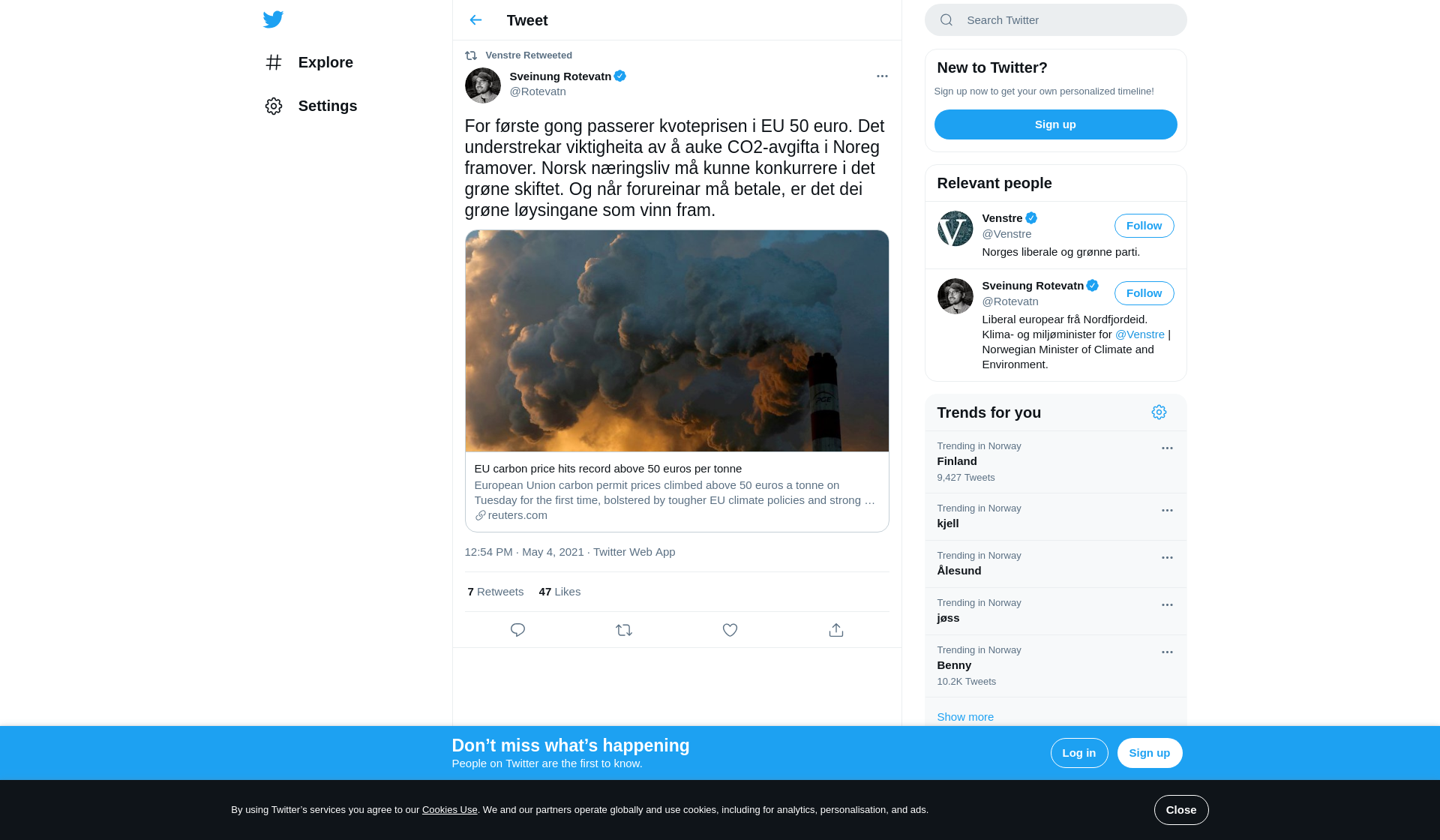This screenshot has height=840, width=1440.
Task: Open Settings from the sidebar
Action: [311, 106]
